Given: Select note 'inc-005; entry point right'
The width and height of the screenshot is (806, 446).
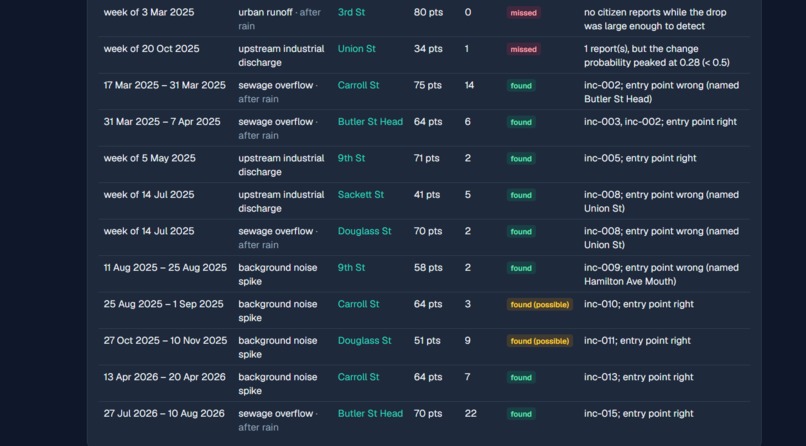Looking at the screenshot, I should [640, 158].
